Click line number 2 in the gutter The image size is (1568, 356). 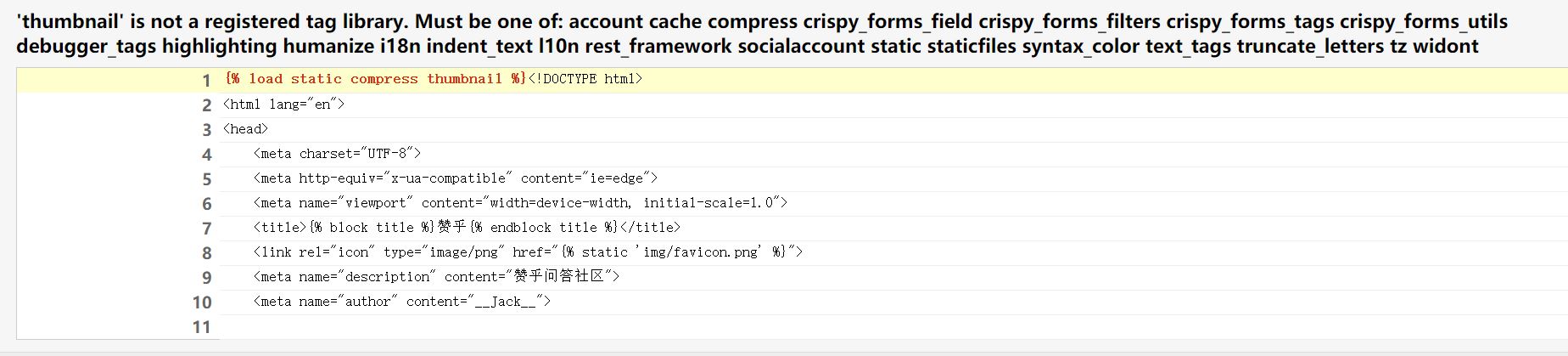[205, 105]
